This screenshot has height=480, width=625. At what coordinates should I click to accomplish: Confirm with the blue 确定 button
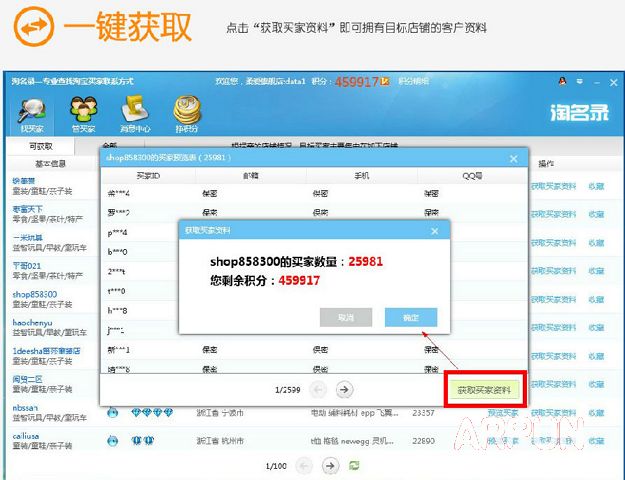tap(411, 317)
